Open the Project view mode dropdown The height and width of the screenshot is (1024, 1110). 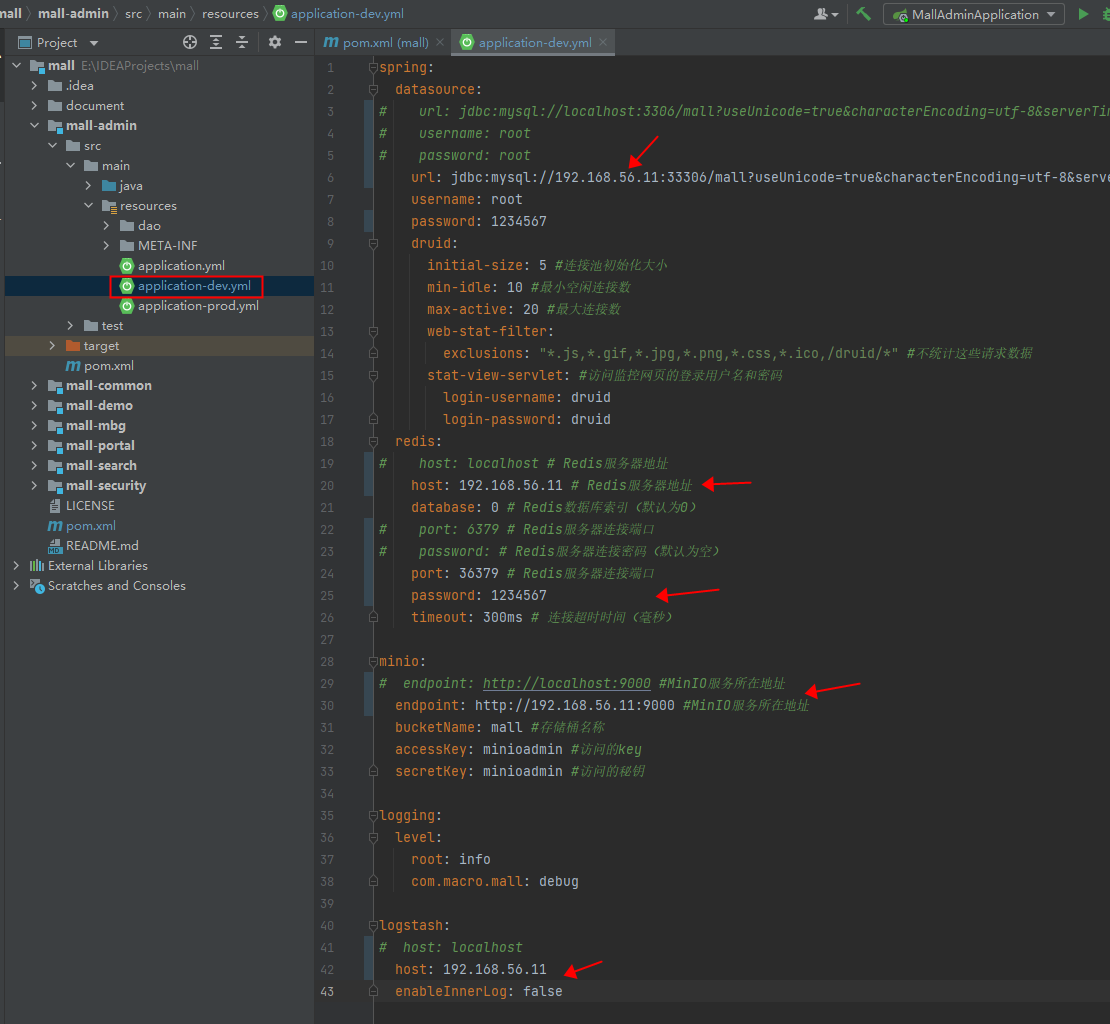click(95, 42)
